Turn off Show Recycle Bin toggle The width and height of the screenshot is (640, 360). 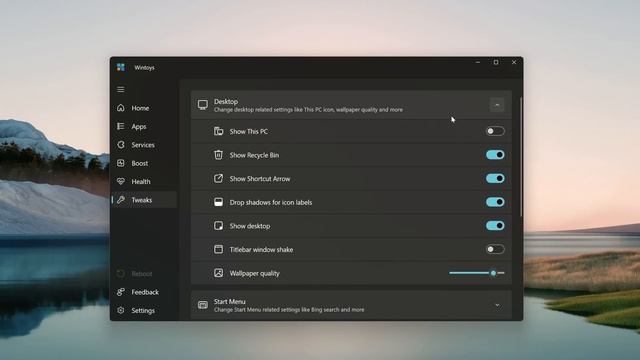[x=495, y=155]
